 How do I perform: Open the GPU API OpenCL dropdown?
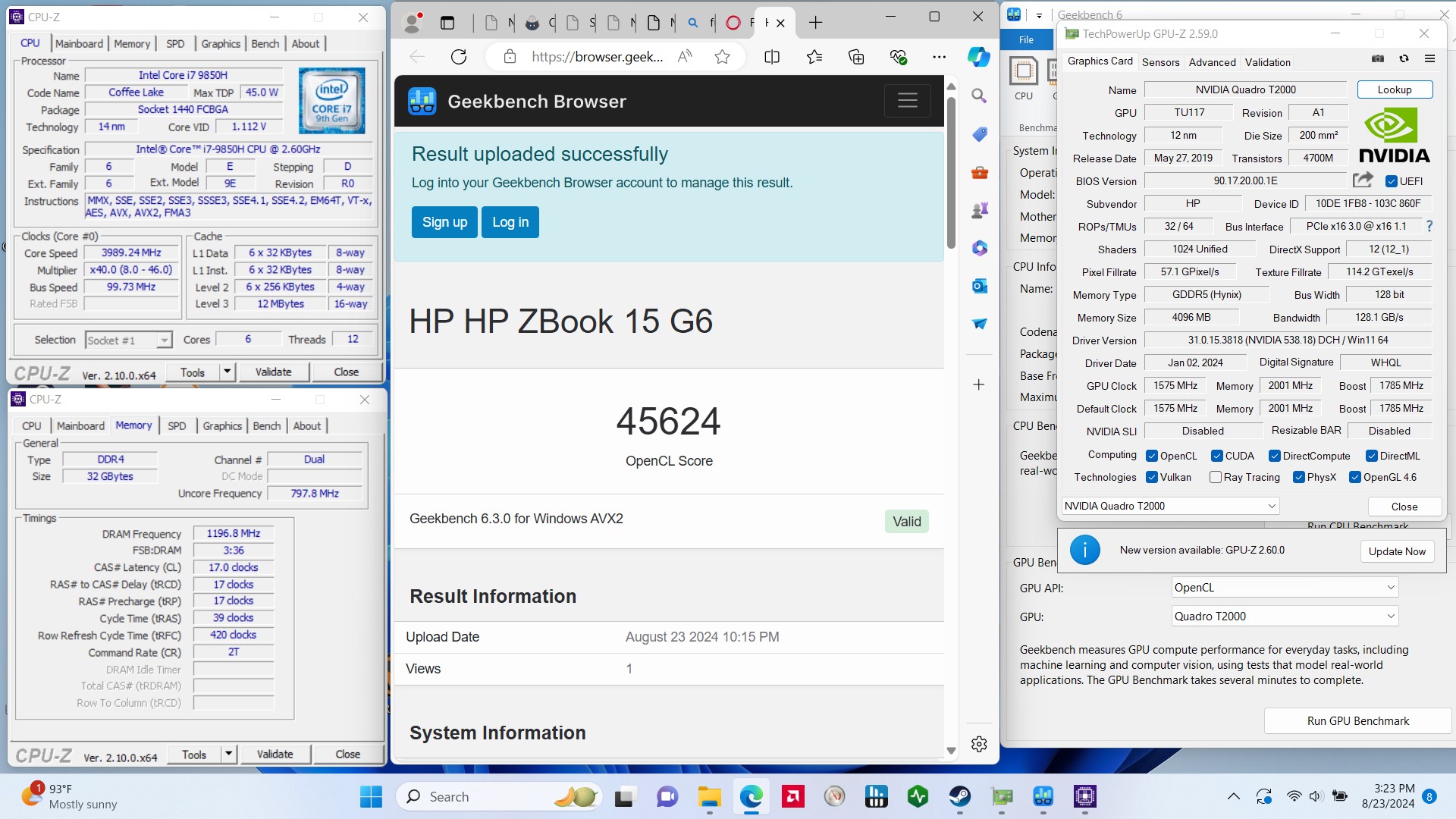coord(1284,587)
